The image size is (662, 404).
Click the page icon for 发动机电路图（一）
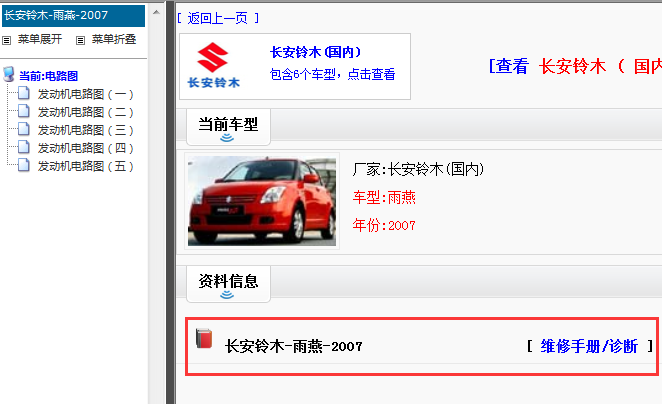24,93
